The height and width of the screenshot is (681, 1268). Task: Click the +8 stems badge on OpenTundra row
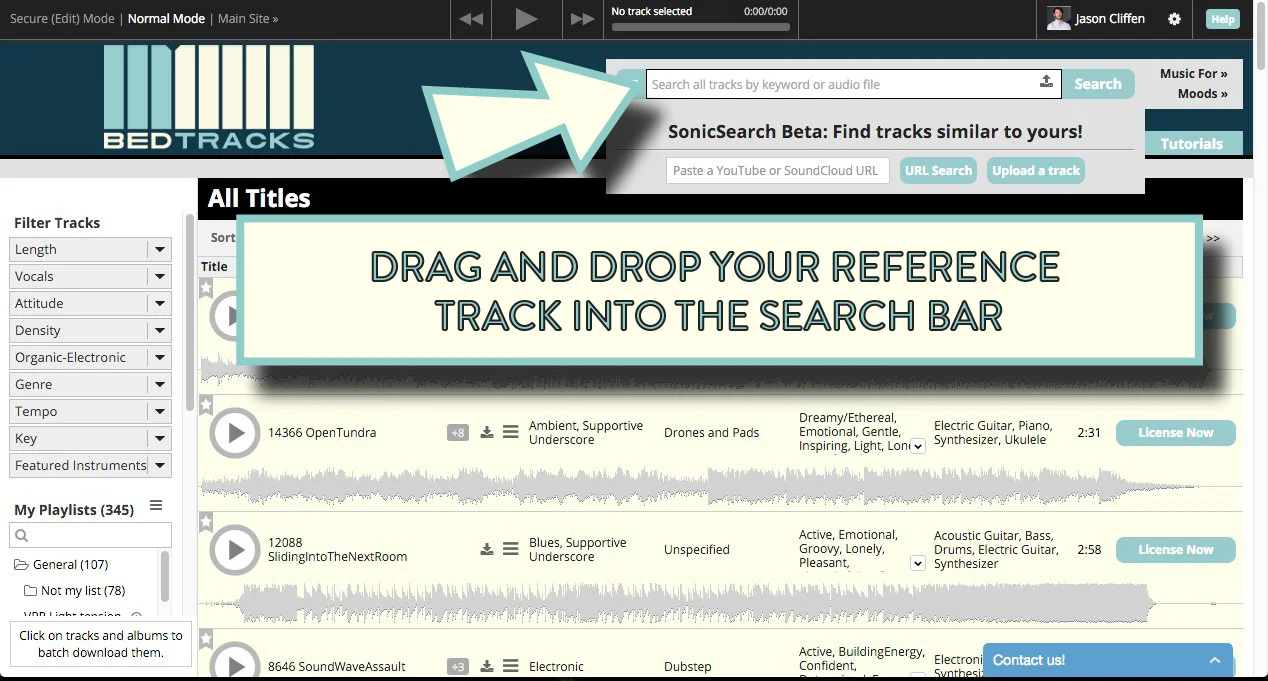pyautogui.click(x=457, y=432)
